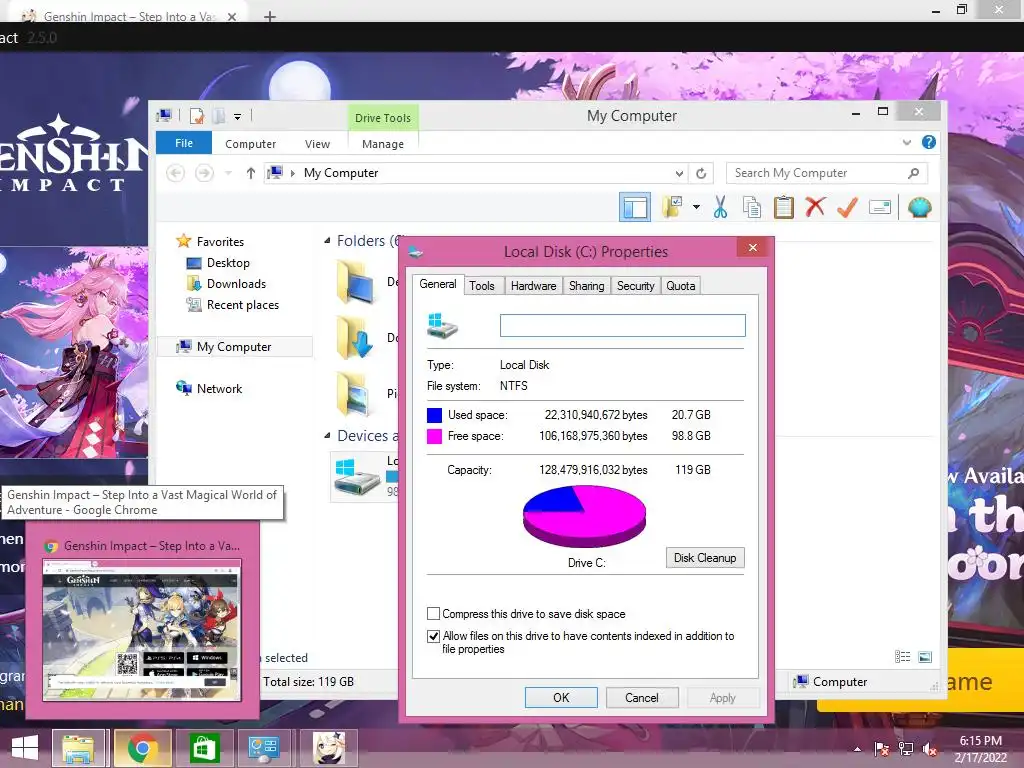This screenshot has width=1024, height=768.
Task: Open the File ribbon tab
Action: point(184,143)
